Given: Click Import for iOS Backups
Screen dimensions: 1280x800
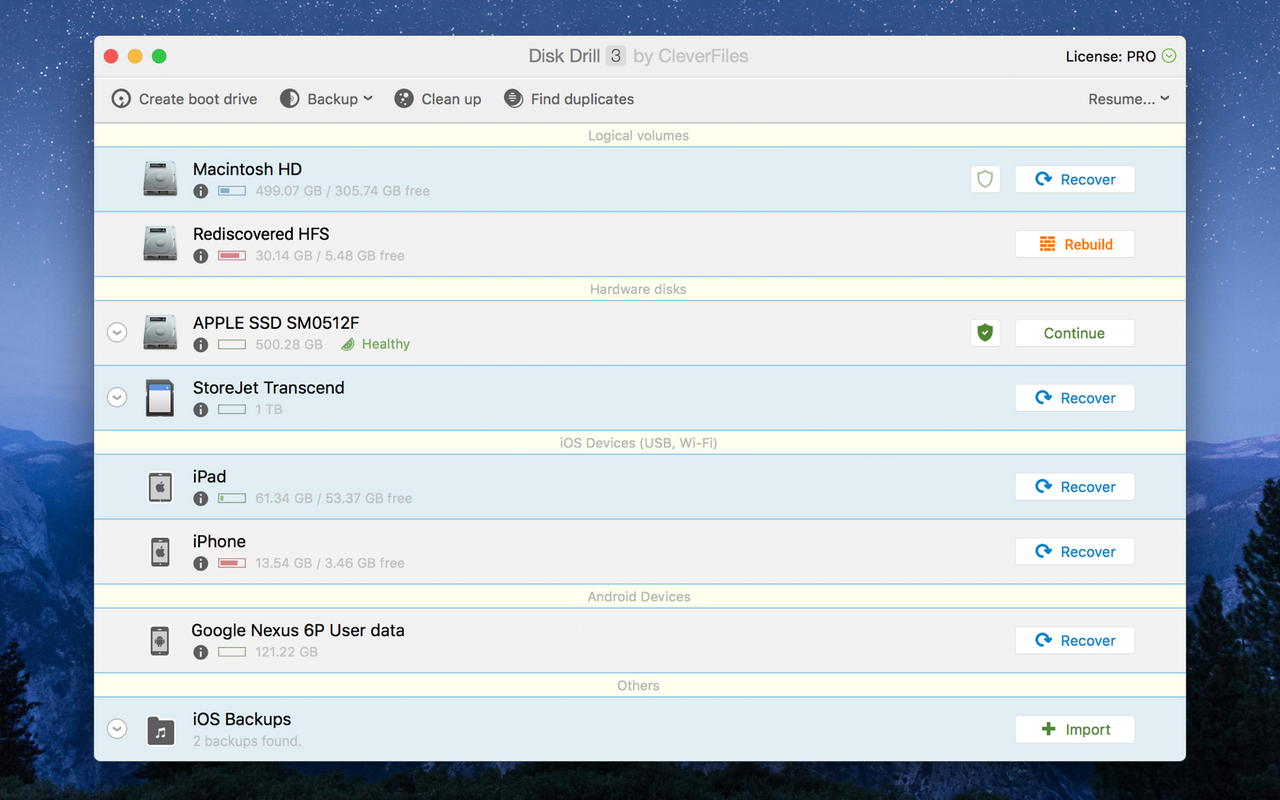Looking at the screenshot, I should [x=1075, y=730].
